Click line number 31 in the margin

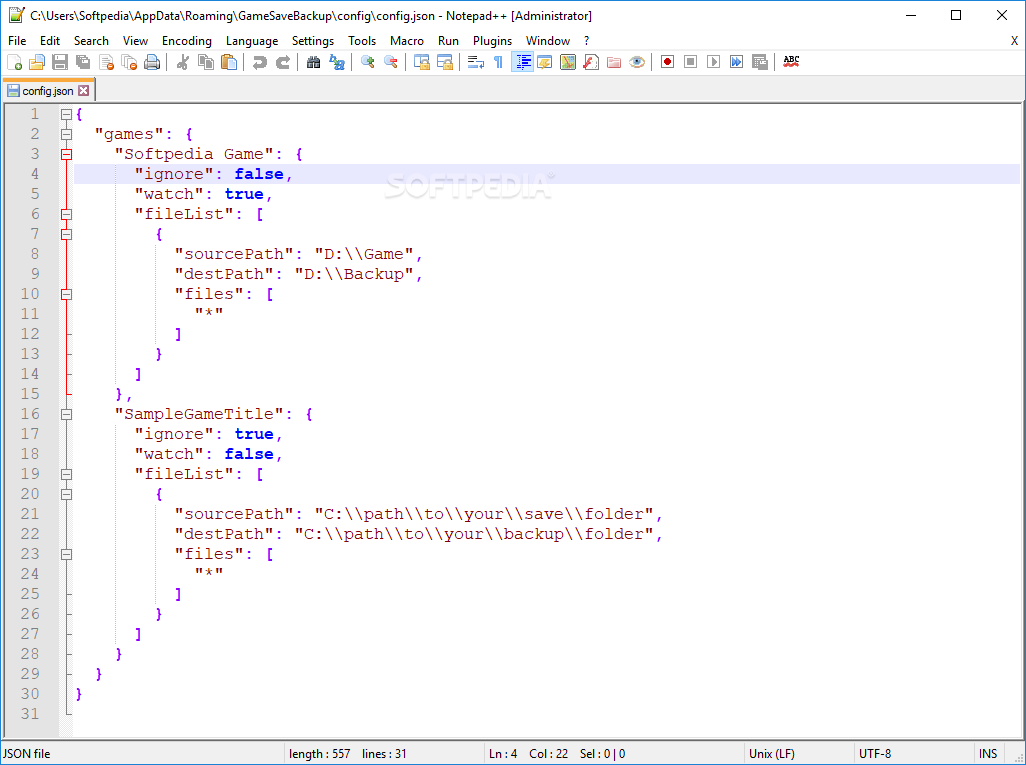click(30, 714)
